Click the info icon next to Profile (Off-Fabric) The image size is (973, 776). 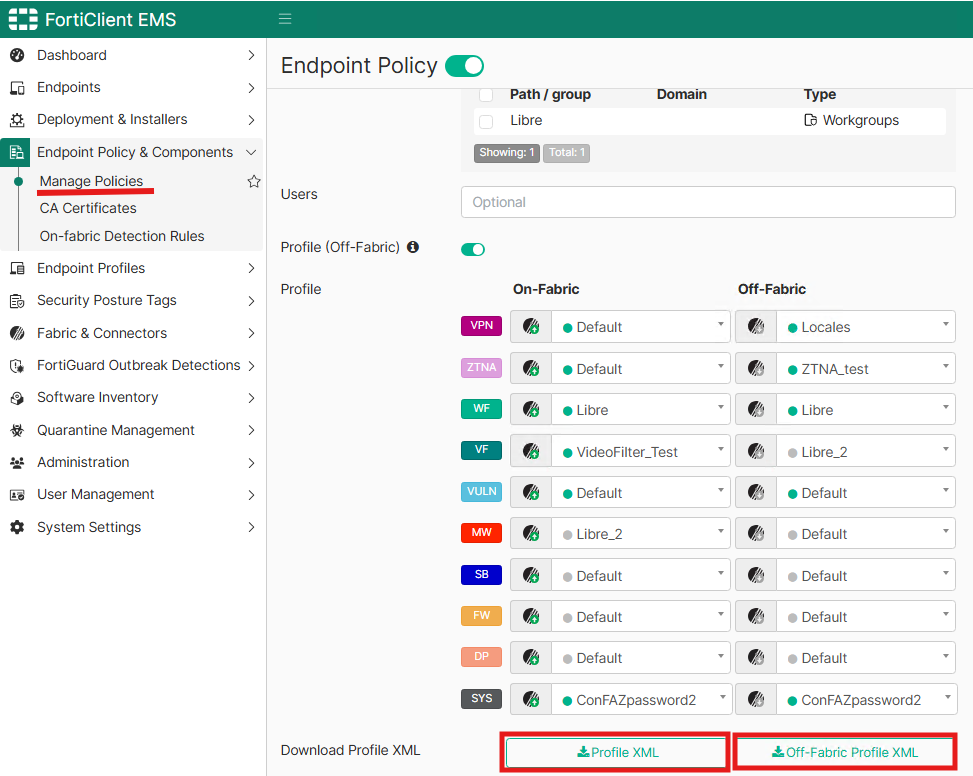pos(413,247)
